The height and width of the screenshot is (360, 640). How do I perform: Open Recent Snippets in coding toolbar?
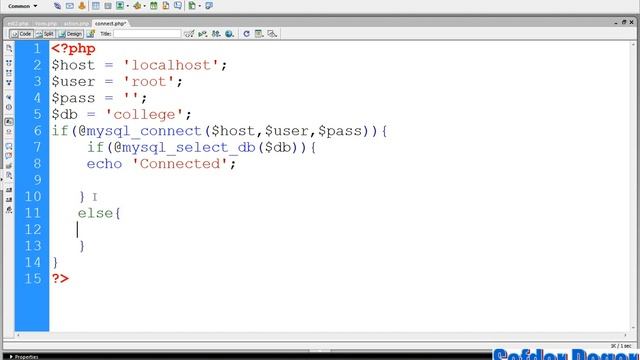pos(9,176)
